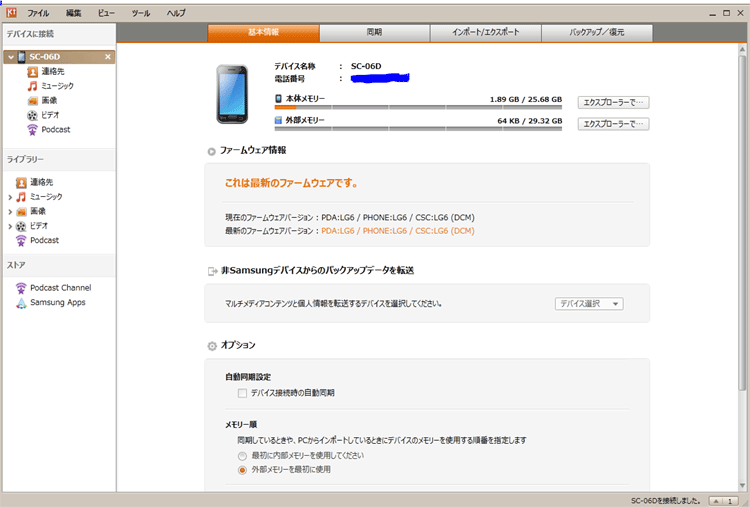This screenshot has width=750, height=507.
Task: Click the 64 KB / 29.32 GB value
Action: point(529,121)
